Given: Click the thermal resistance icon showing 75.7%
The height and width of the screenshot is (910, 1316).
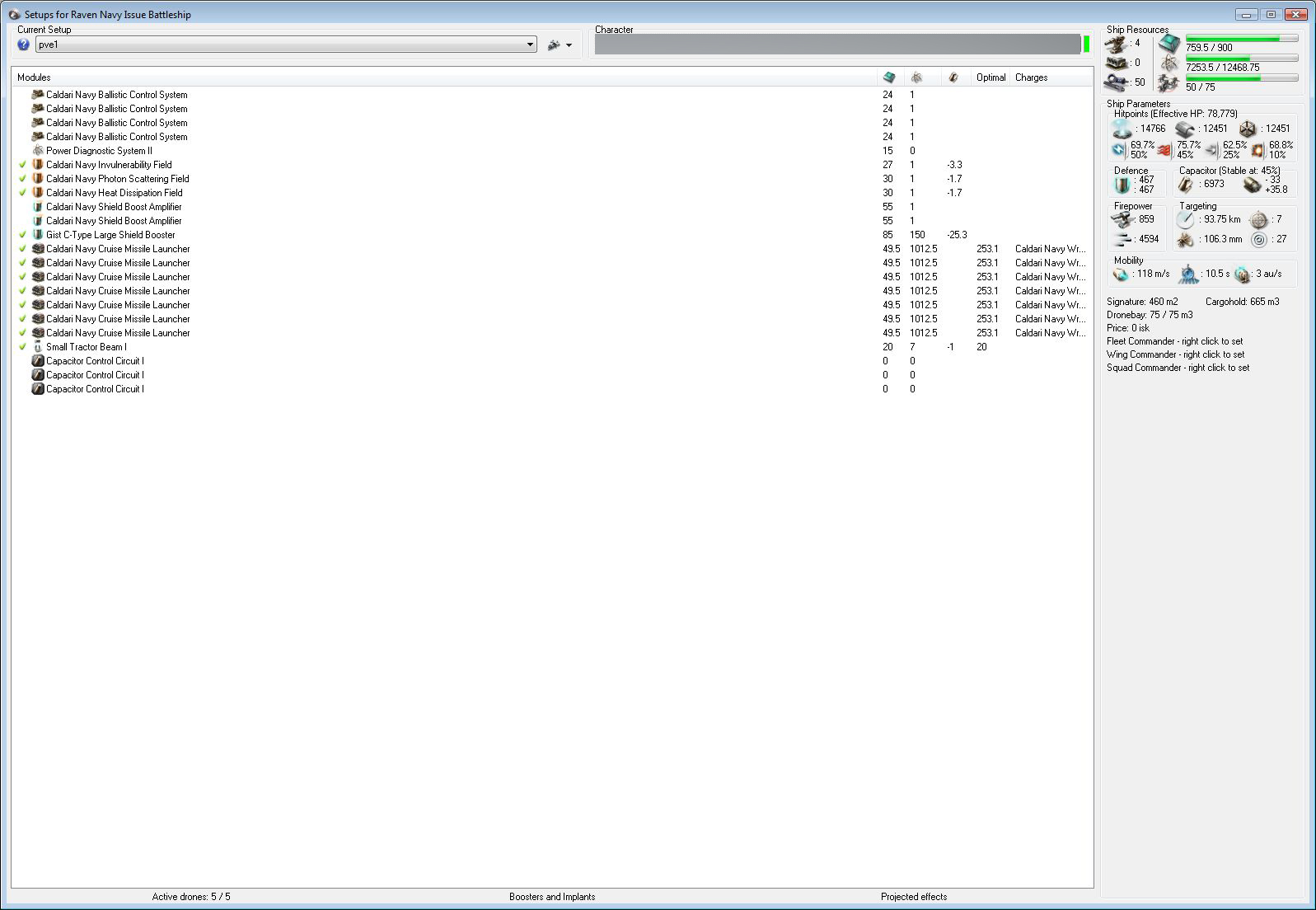Looking at the screenshot, I should coord(1164,150).
